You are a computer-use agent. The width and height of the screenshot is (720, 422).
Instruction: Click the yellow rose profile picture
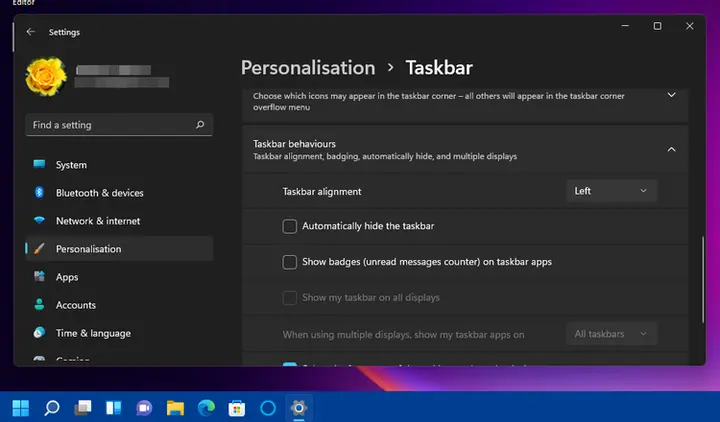(x=46, y=76)
